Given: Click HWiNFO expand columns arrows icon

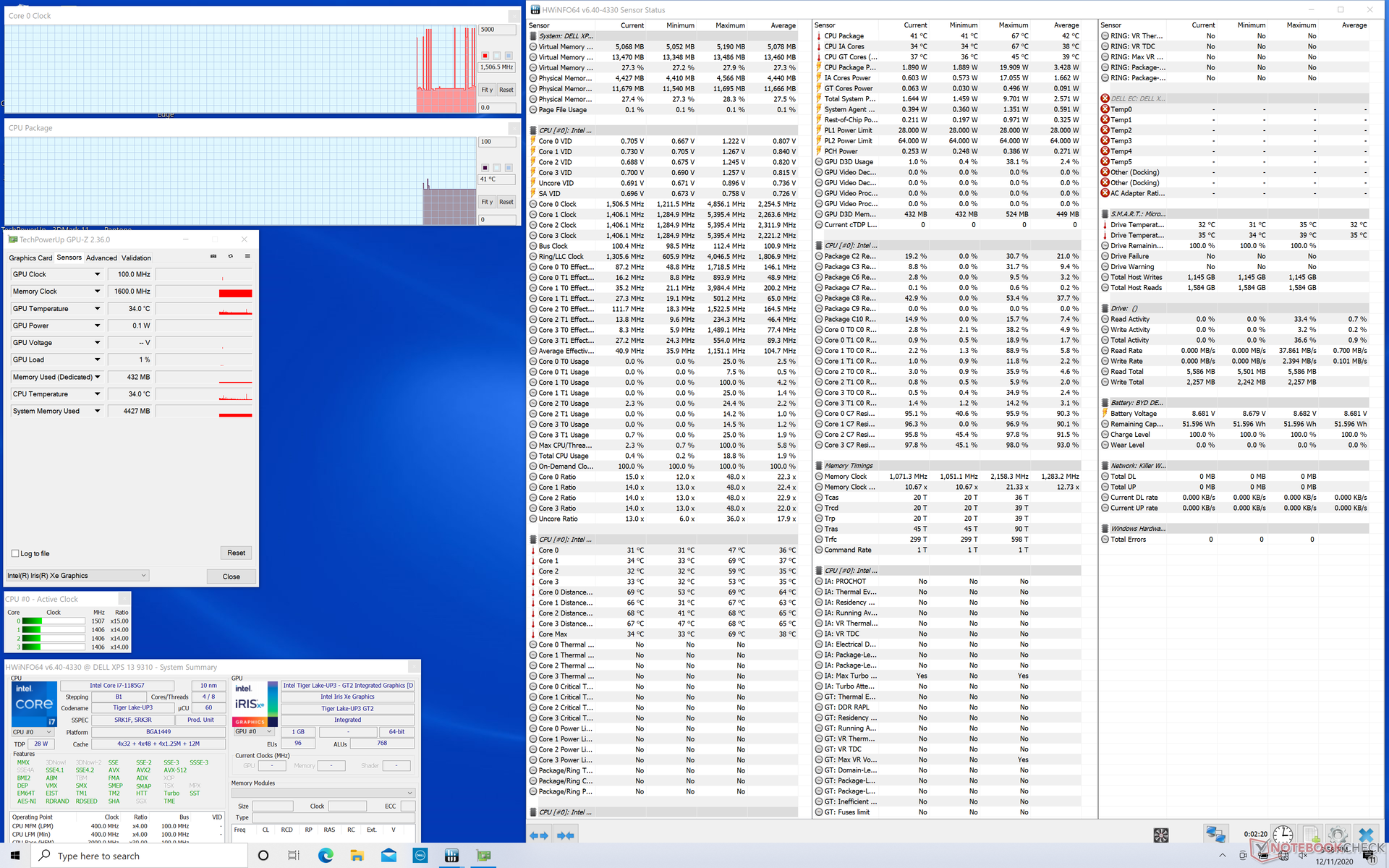Looking at the screenshot, I should (x=539, y=835).
